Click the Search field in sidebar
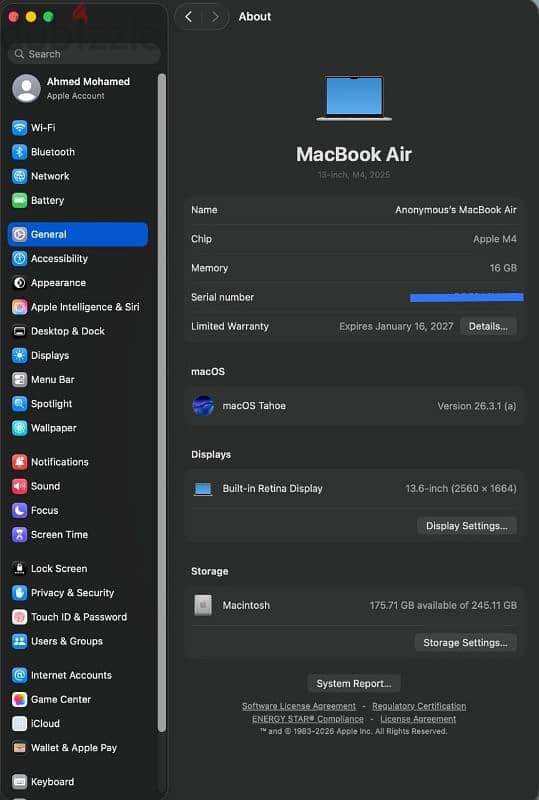This screenshot has height=800, width=539. pyautogui.click(x=84, y=54)
